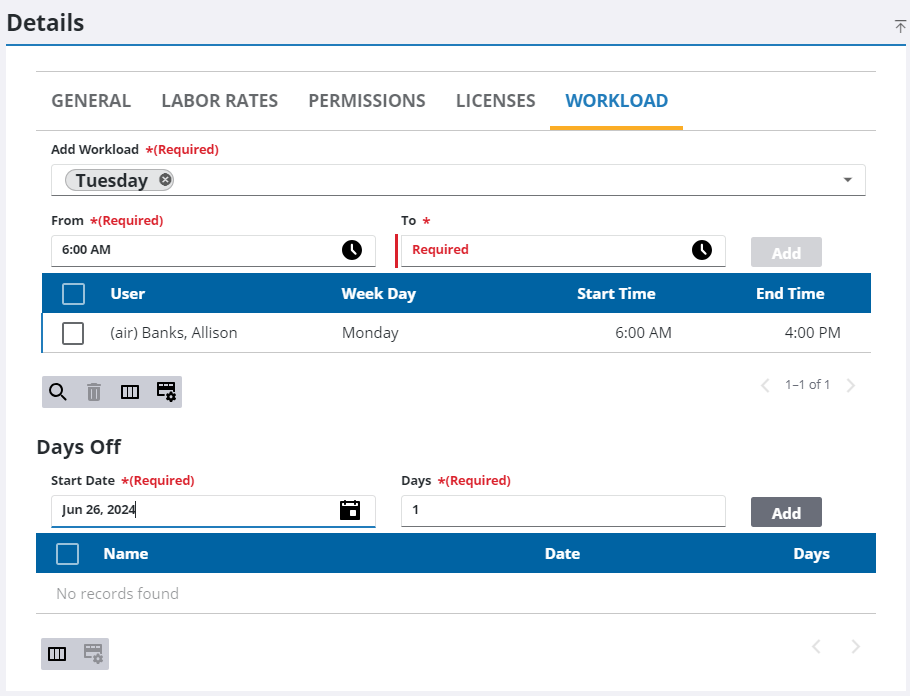Expand the Add Workload dropdown arrow
This screenshot has width=910, height=696.
847,180
